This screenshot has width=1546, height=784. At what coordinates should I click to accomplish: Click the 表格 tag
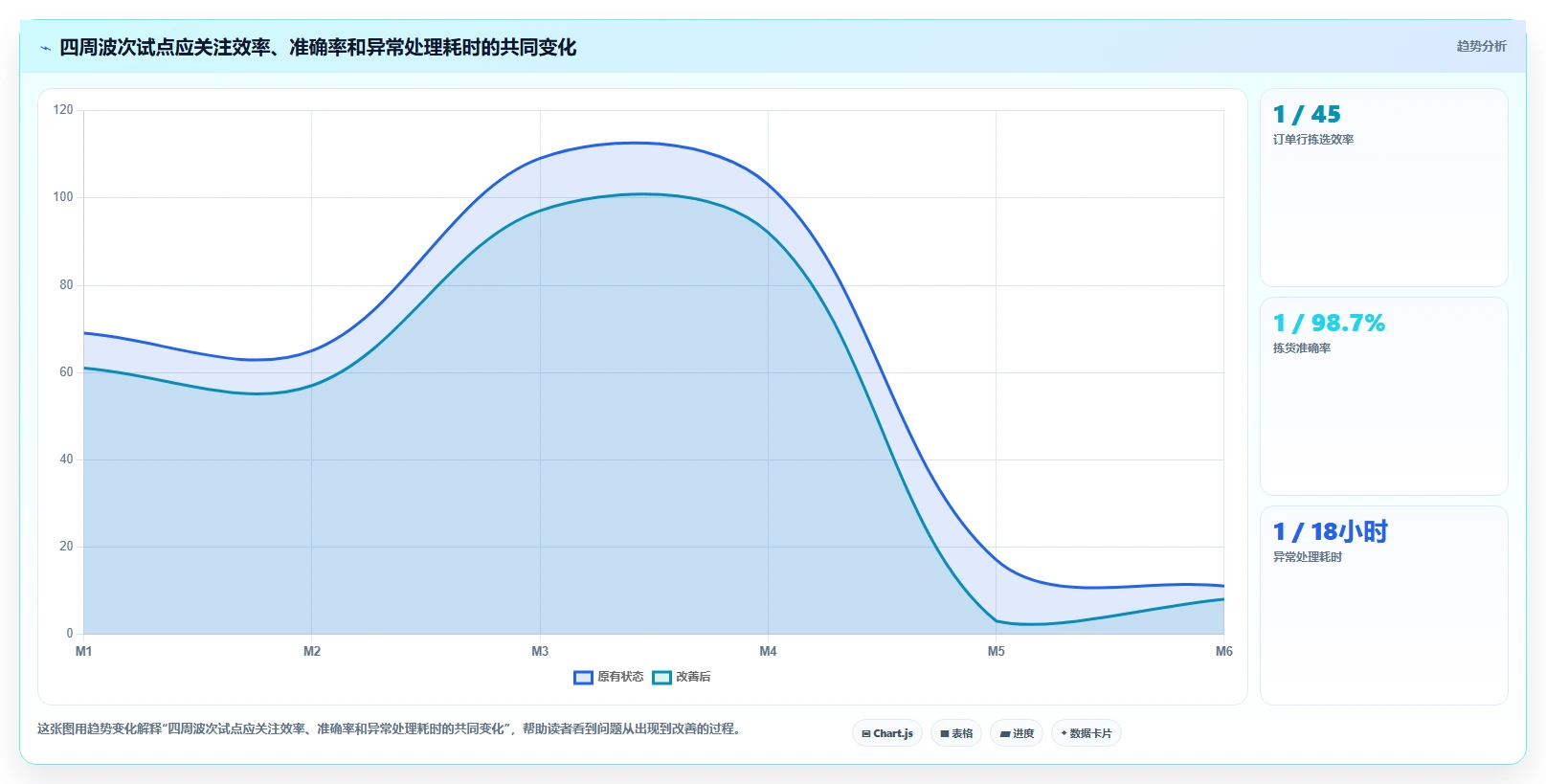pyautogui.click(x=956, y=733)
